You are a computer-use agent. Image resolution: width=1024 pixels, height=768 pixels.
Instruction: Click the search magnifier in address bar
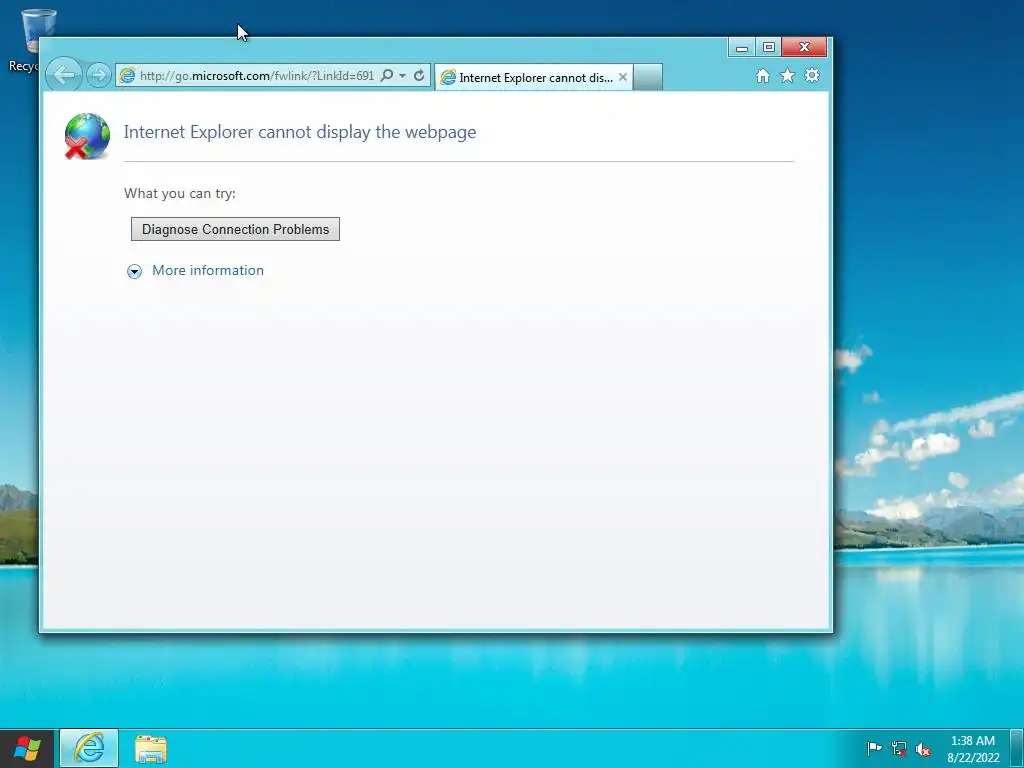(387, 75)
